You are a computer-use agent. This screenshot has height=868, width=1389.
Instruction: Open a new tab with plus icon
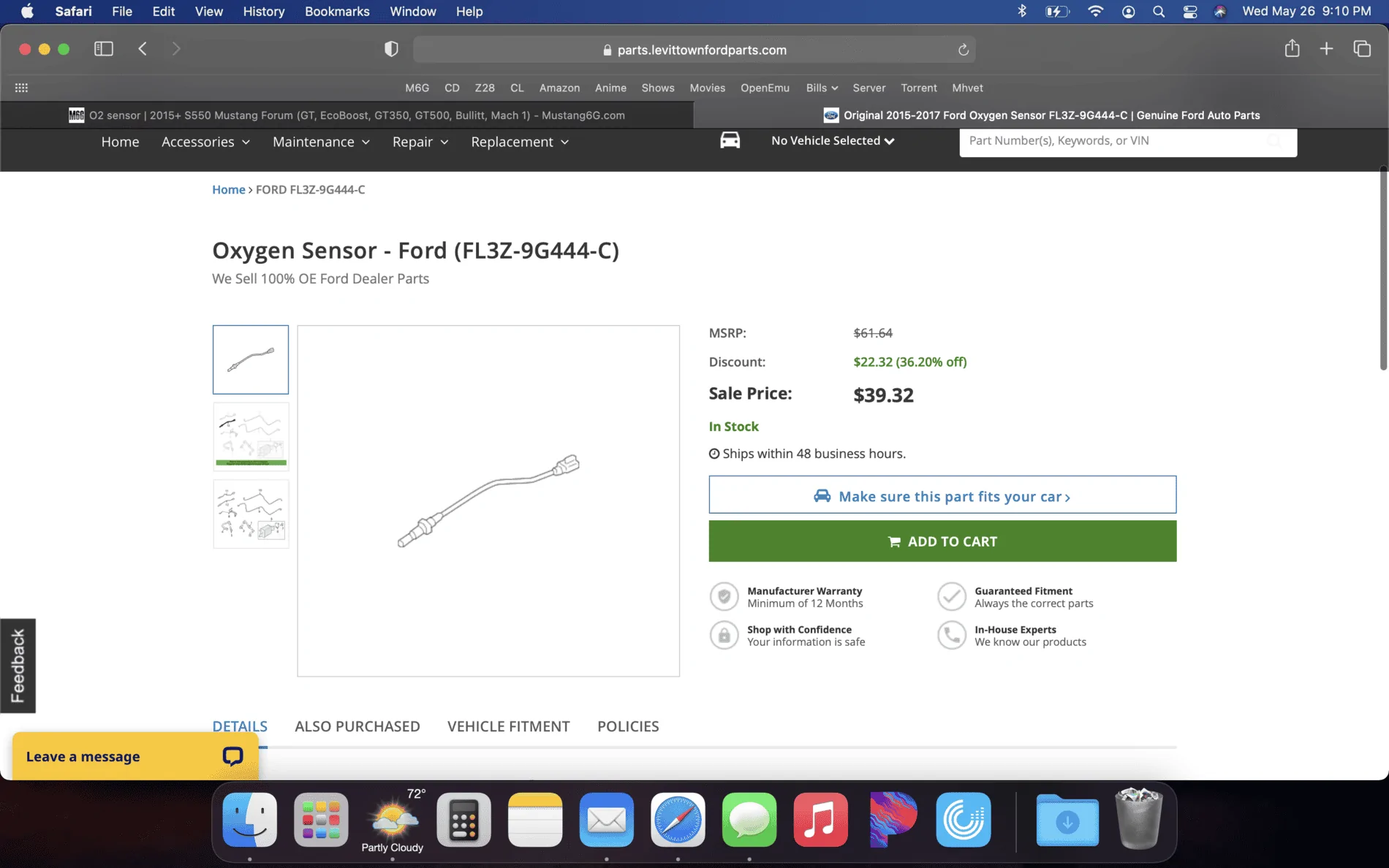point(1326,49)
